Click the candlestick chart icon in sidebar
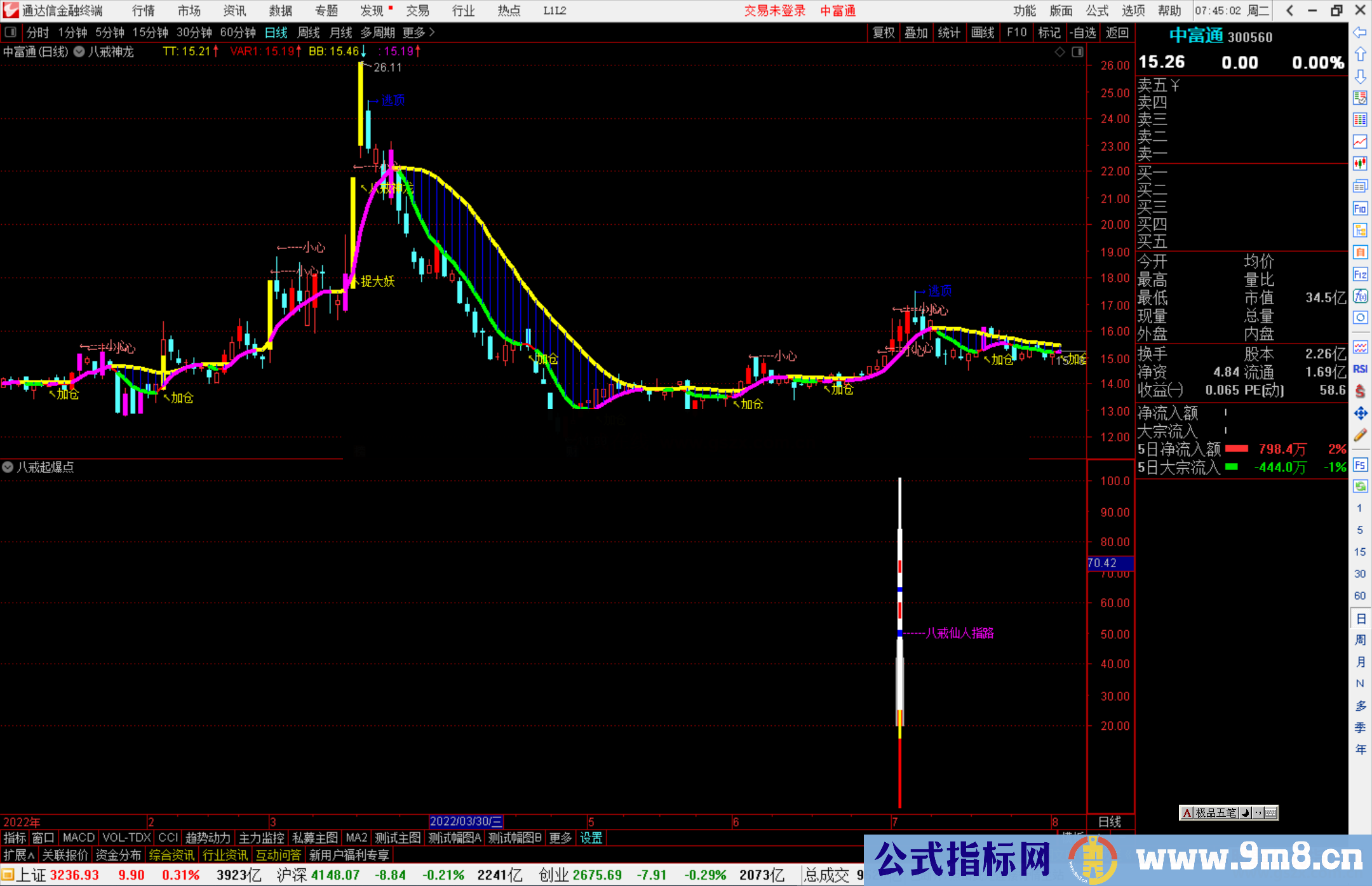1372x886 pixels. pyautogui.click(x=1360, y=164)
